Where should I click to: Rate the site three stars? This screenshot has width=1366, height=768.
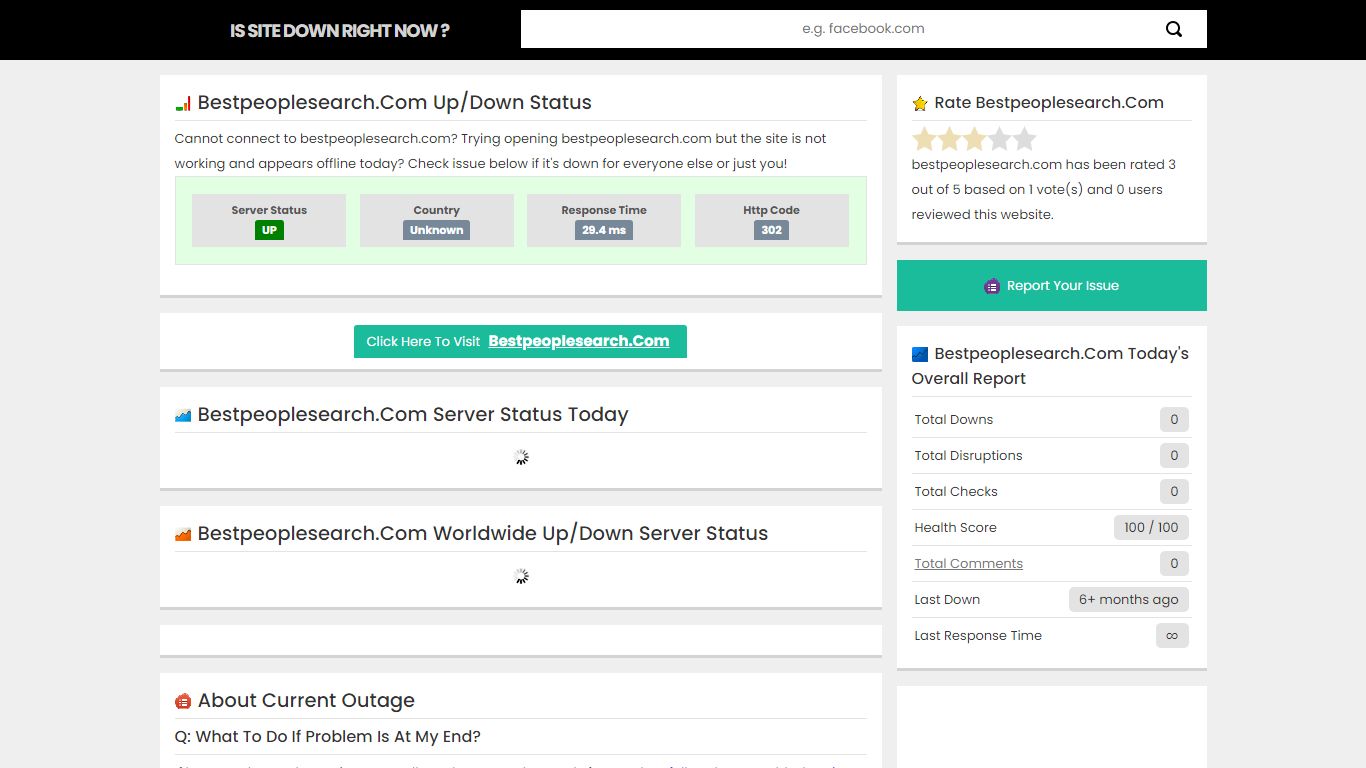(x=974, y=139)
